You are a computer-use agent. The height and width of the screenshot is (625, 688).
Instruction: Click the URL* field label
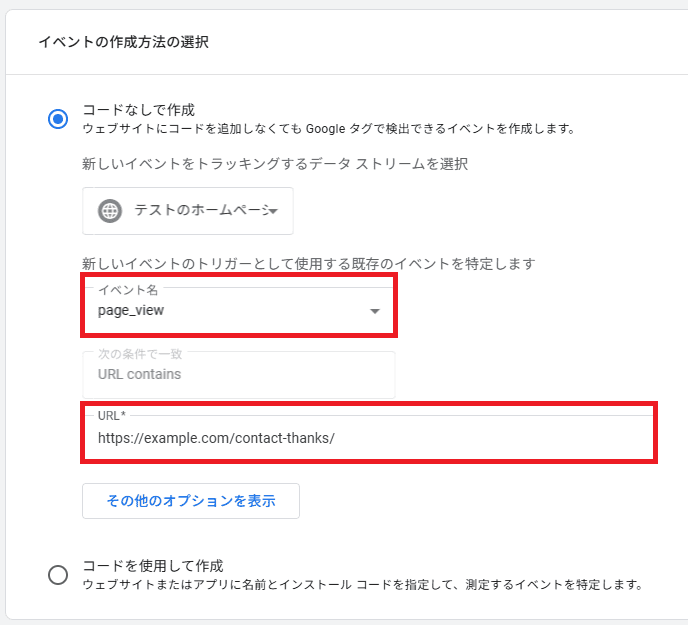[112, 414]
